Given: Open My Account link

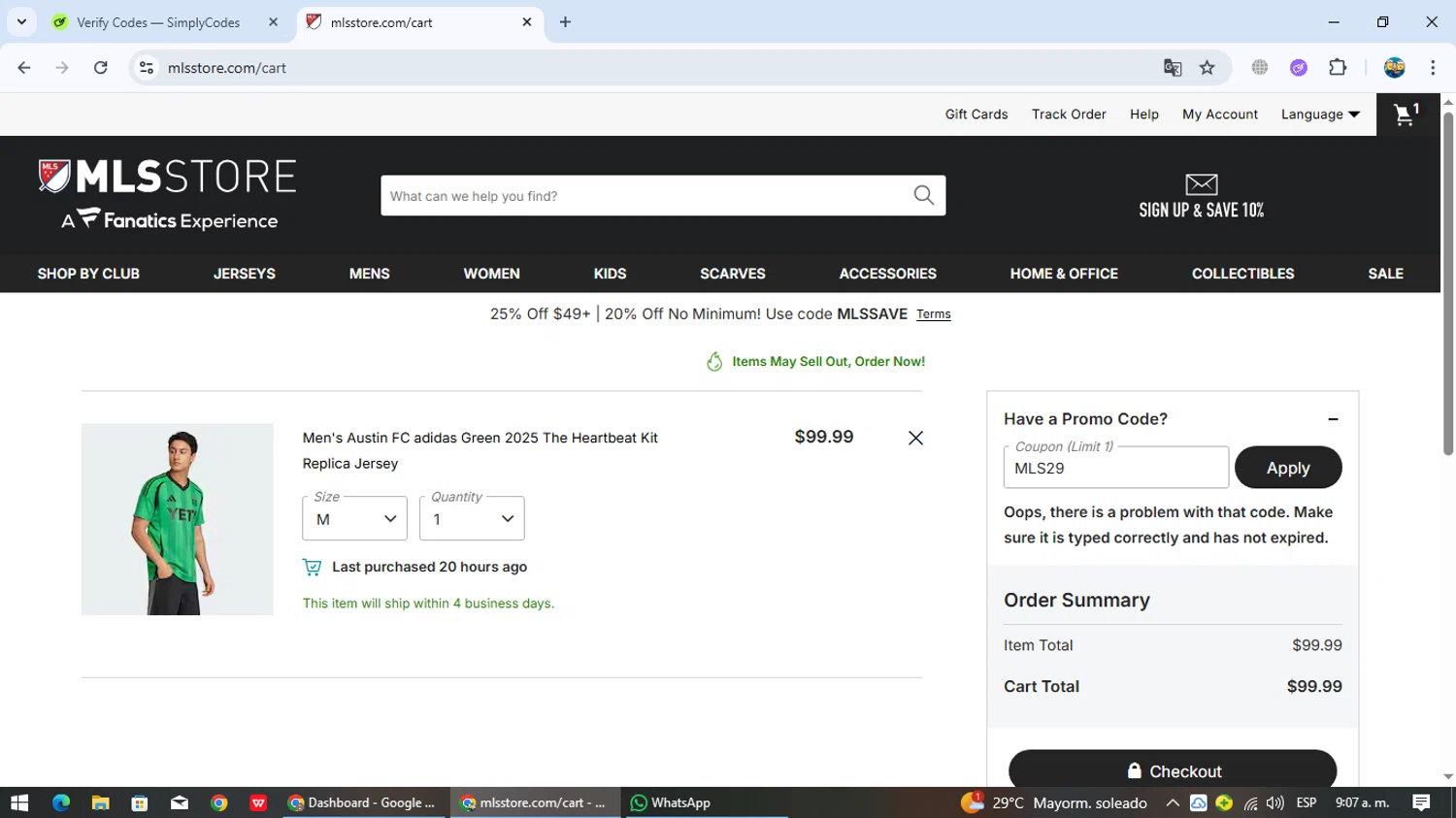Looking at the screenshot, I should [1219, 115].
